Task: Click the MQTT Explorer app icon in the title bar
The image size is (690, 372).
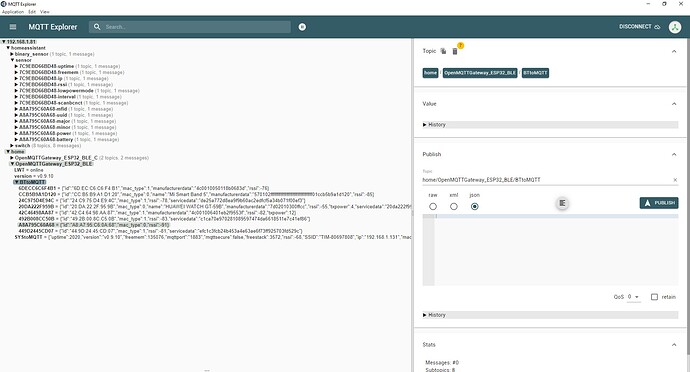Action: 4,4
